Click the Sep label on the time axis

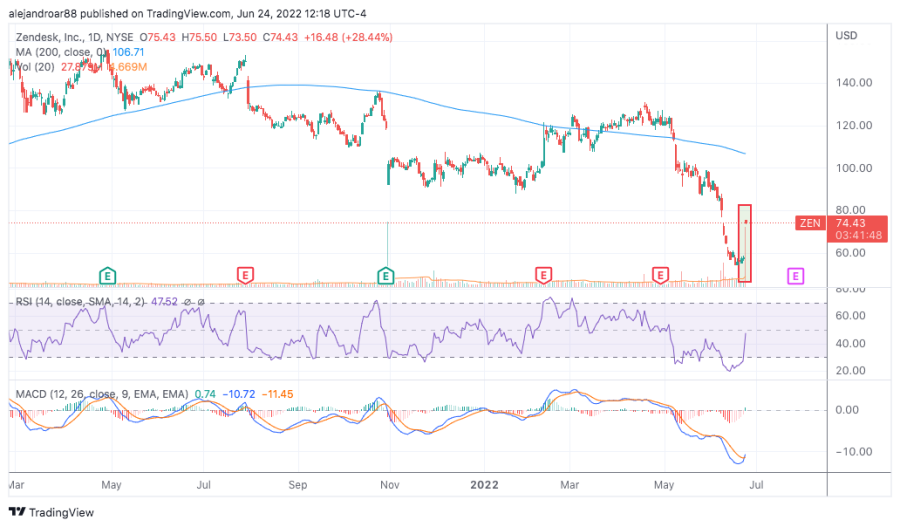click(297, 485)
